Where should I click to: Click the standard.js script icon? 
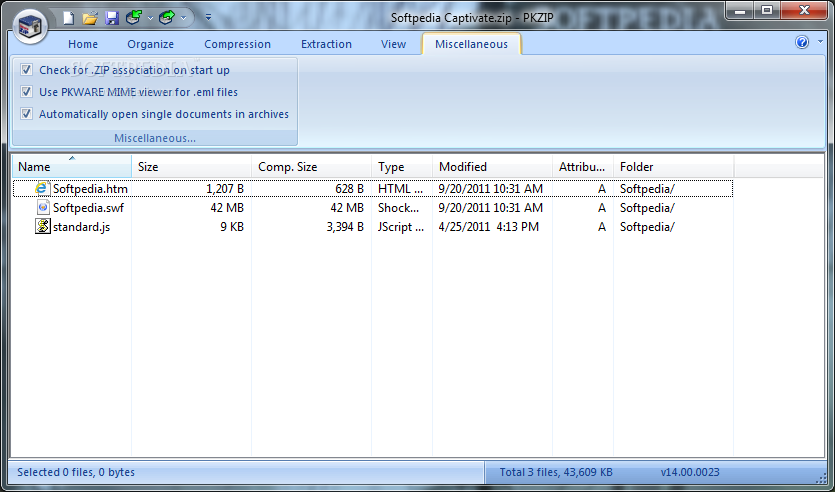[x=43, y=226]
